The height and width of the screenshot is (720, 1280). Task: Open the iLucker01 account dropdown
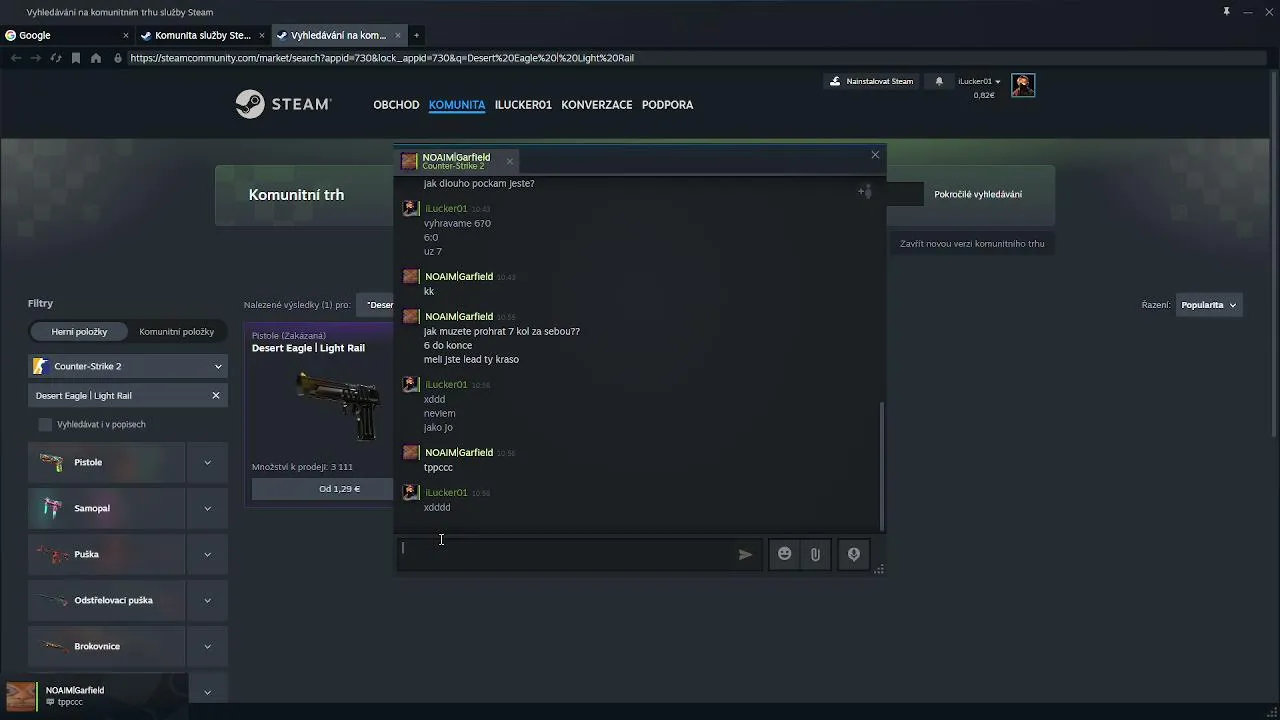click(x=979, y=81)
